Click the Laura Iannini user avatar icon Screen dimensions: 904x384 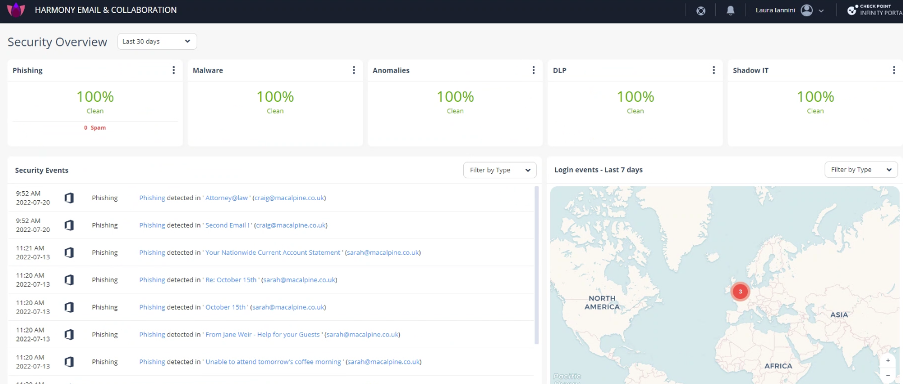click(x=807, y=10)
